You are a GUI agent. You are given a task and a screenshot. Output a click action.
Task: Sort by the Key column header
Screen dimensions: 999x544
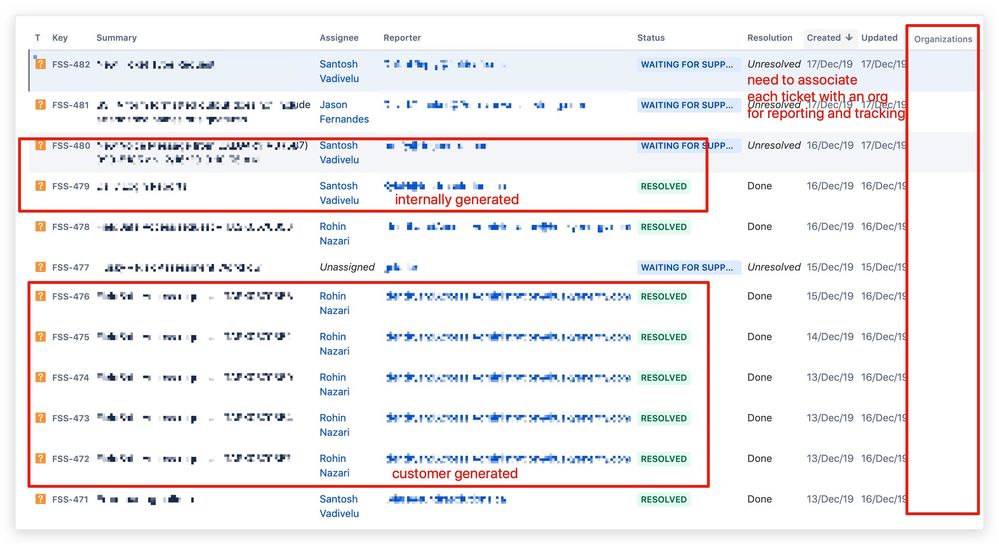coord(60,38)
